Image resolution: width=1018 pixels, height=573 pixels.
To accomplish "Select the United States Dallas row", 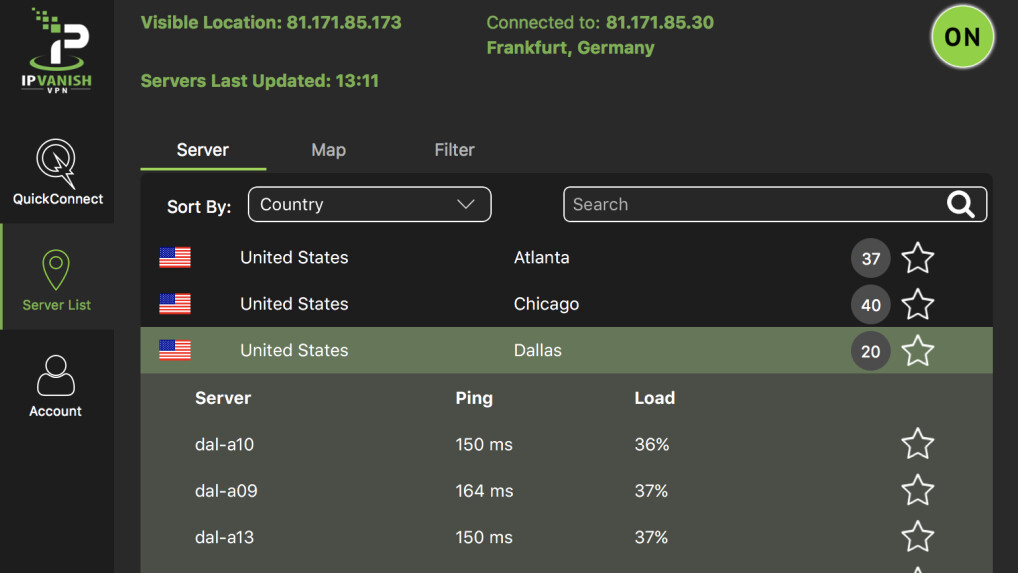I will pyautogui.click(x=566, y=350).
